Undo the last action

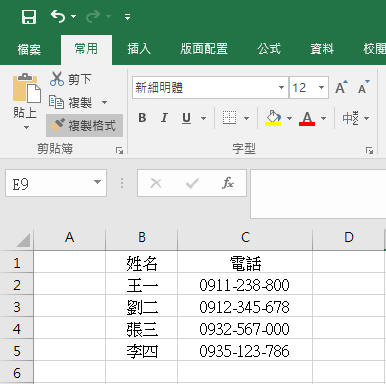pyautogui.click(x=58, y=16)
